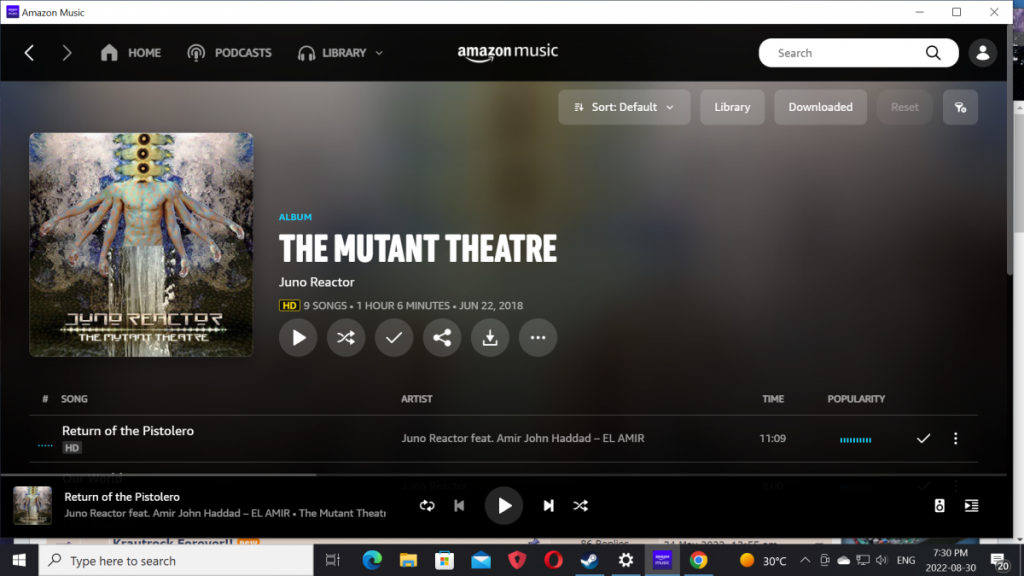Download the album
Screen dimensions: 1024x576
click(x=490, y=338)
